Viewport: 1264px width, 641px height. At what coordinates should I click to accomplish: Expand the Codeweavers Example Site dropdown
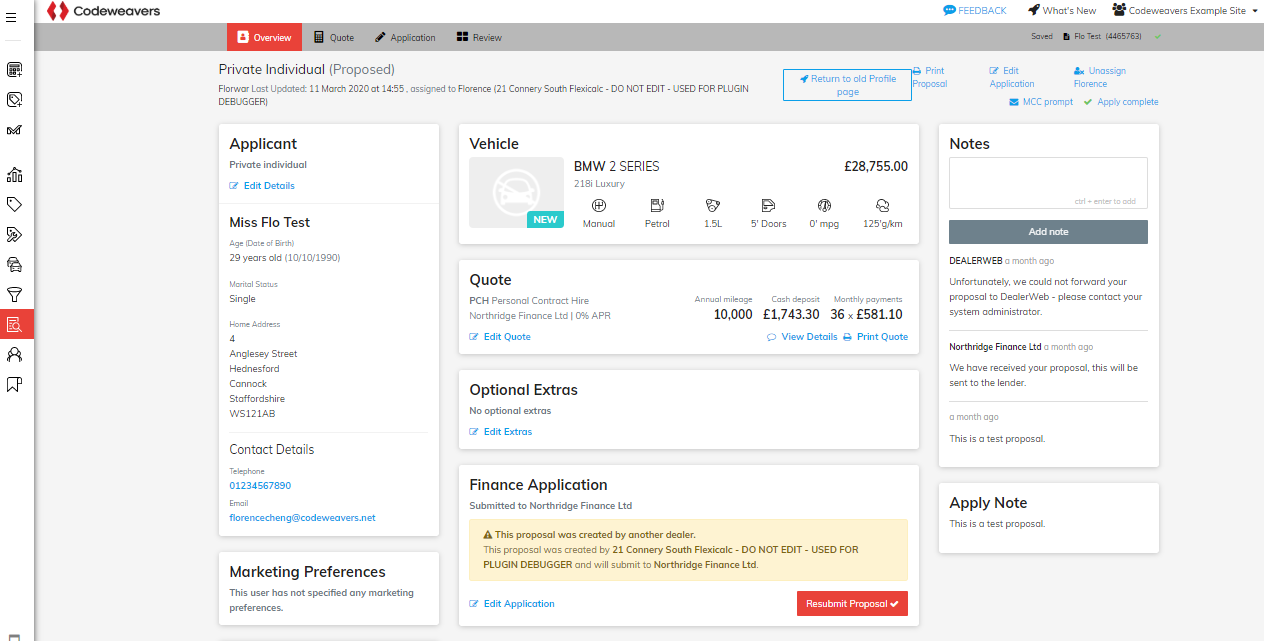1184,10
